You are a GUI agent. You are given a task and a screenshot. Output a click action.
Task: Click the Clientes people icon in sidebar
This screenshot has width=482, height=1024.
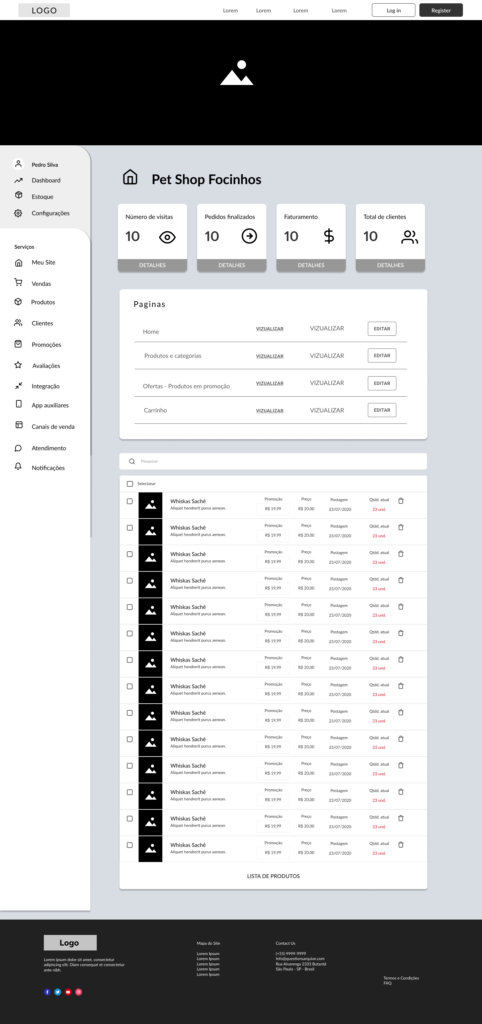tap(18, 323)
